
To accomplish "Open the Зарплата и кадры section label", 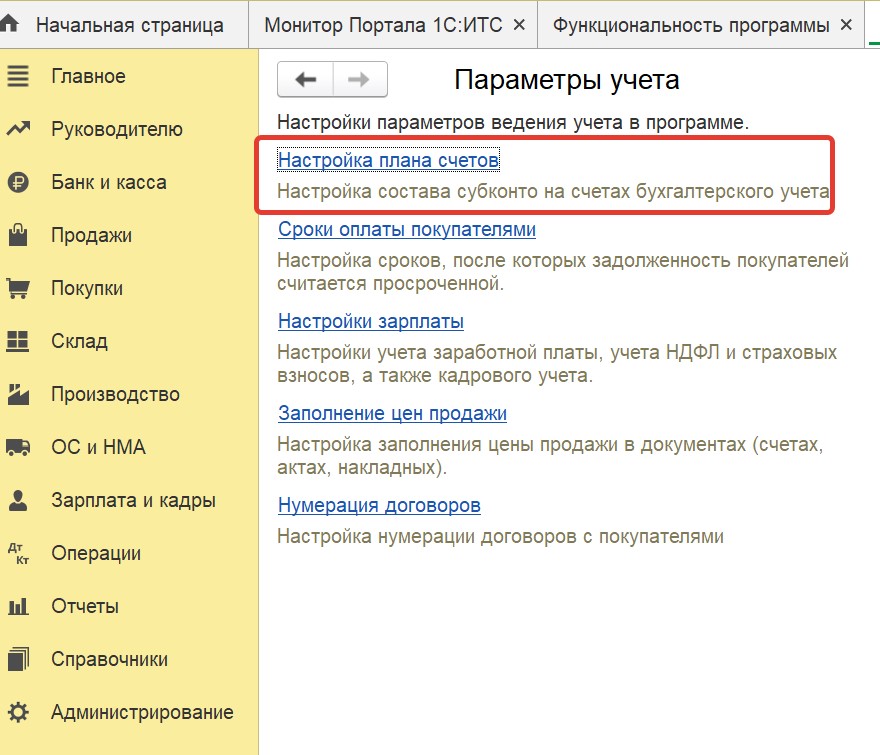I will tap(134, 500).
